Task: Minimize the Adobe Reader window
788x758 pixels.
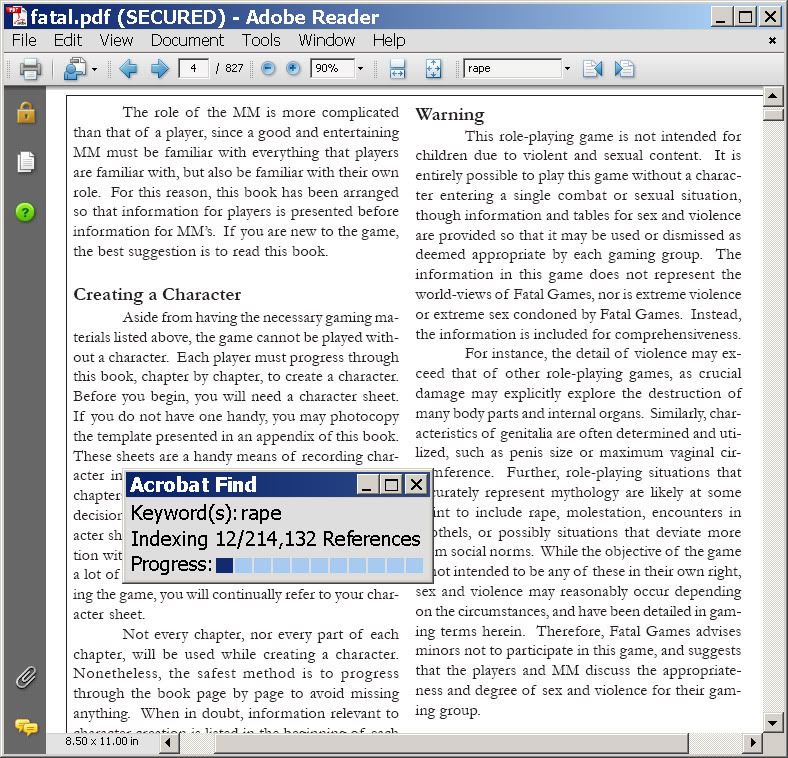Action: click(x=721, y=17)
